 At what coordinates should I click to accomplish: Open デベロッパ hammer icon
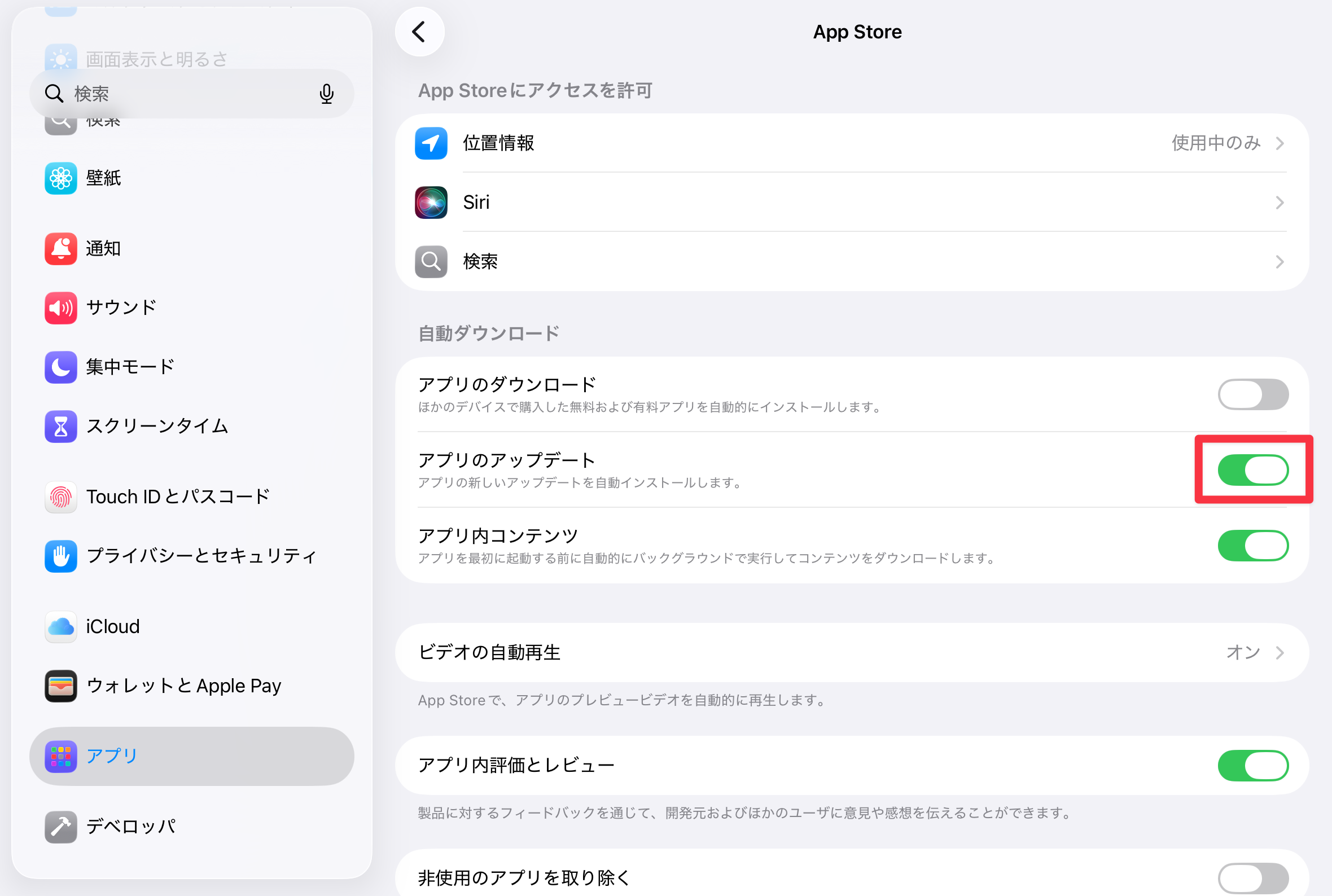pos(61,827)
